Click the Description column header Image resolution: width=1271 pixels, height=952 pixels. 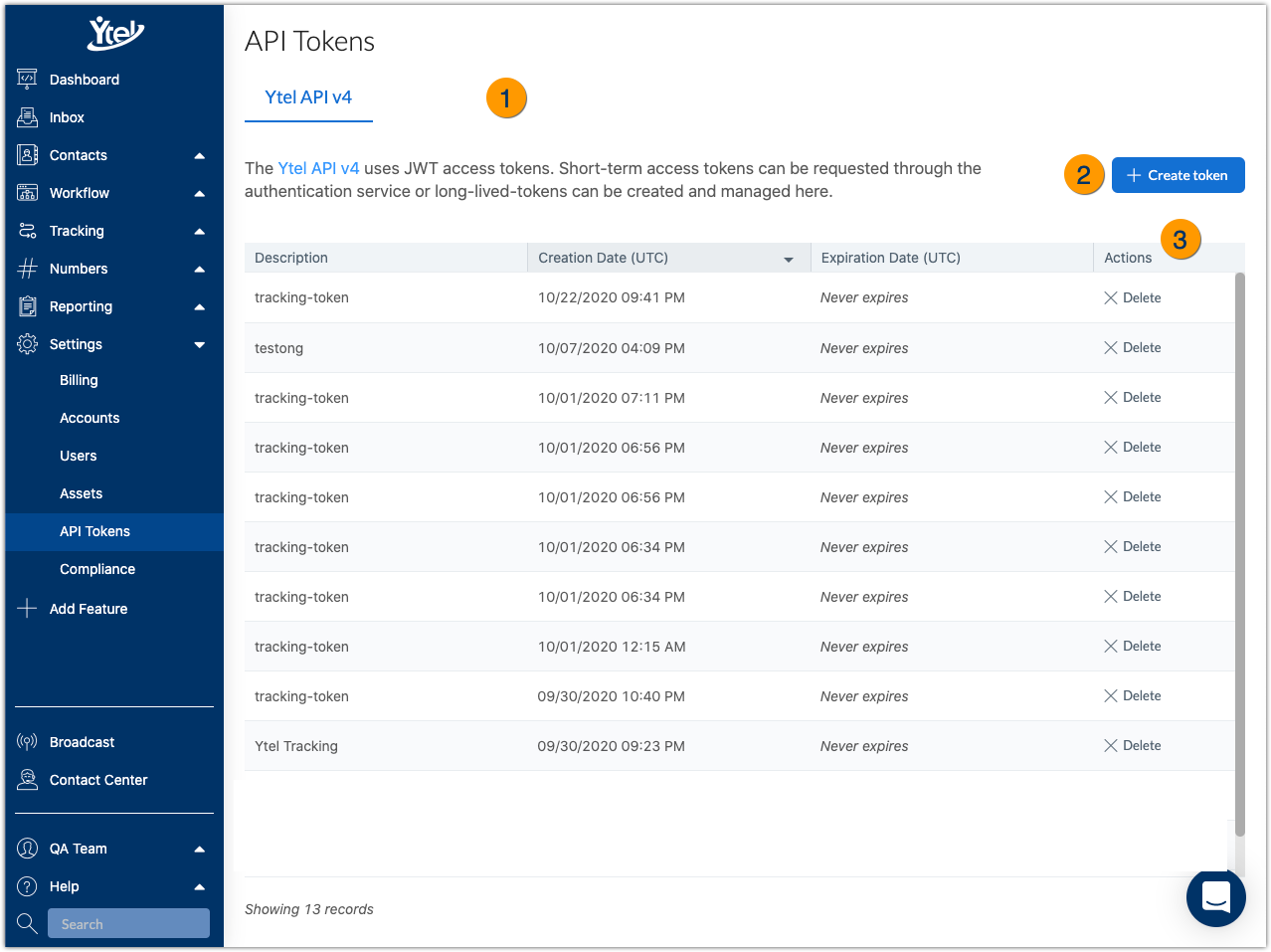tap(386, 258)
